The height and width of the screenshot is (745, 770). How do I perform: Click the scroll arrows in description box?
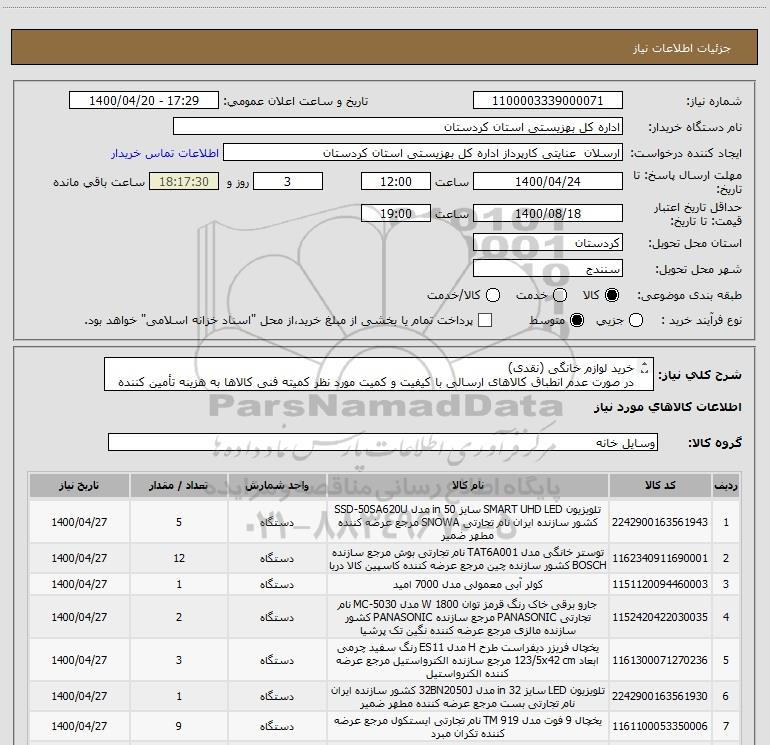pos(645,368)
